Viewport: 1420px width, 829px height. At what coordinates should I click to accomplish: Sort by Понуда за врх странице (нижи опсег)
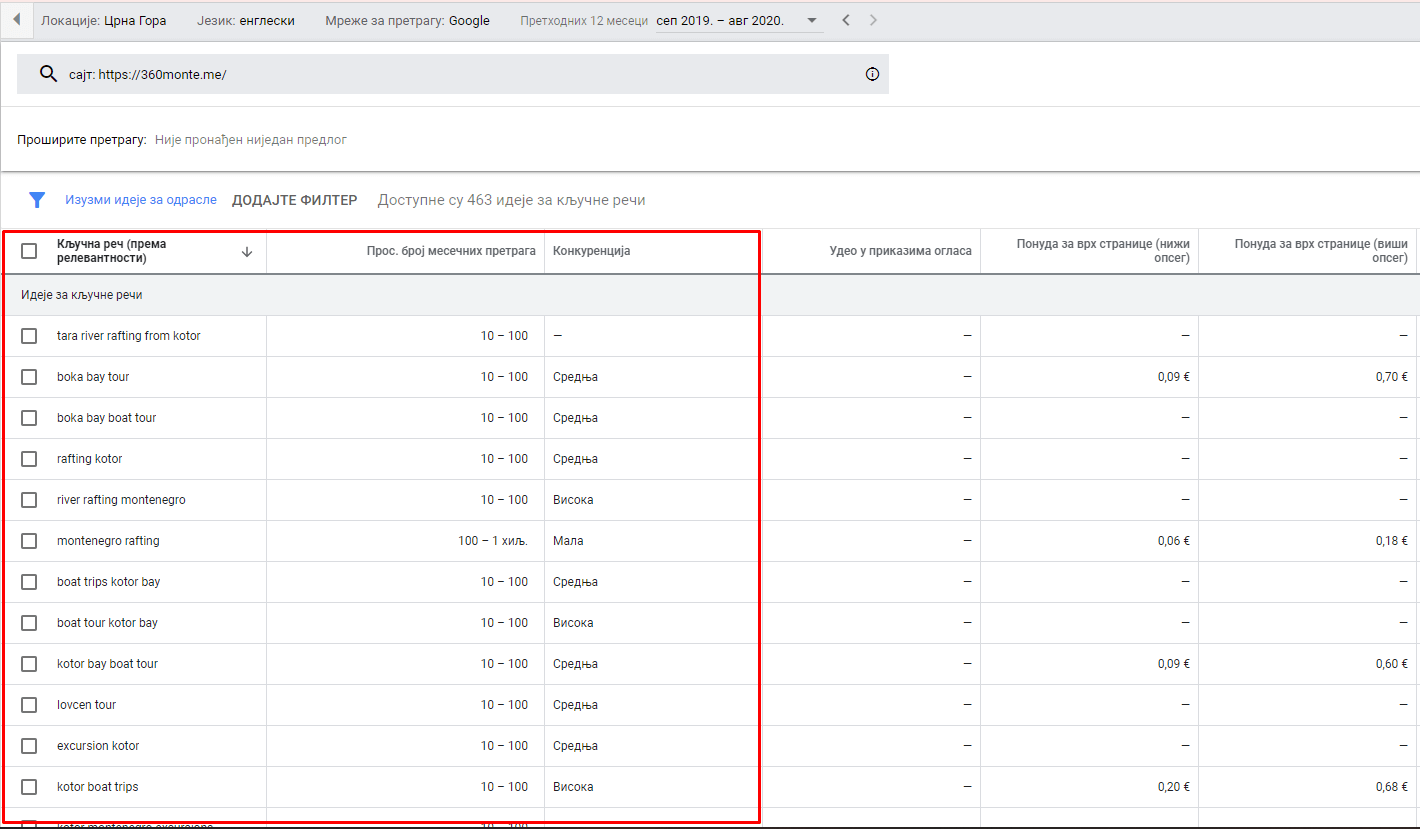pyautogui.click(x=1103, y=251)
